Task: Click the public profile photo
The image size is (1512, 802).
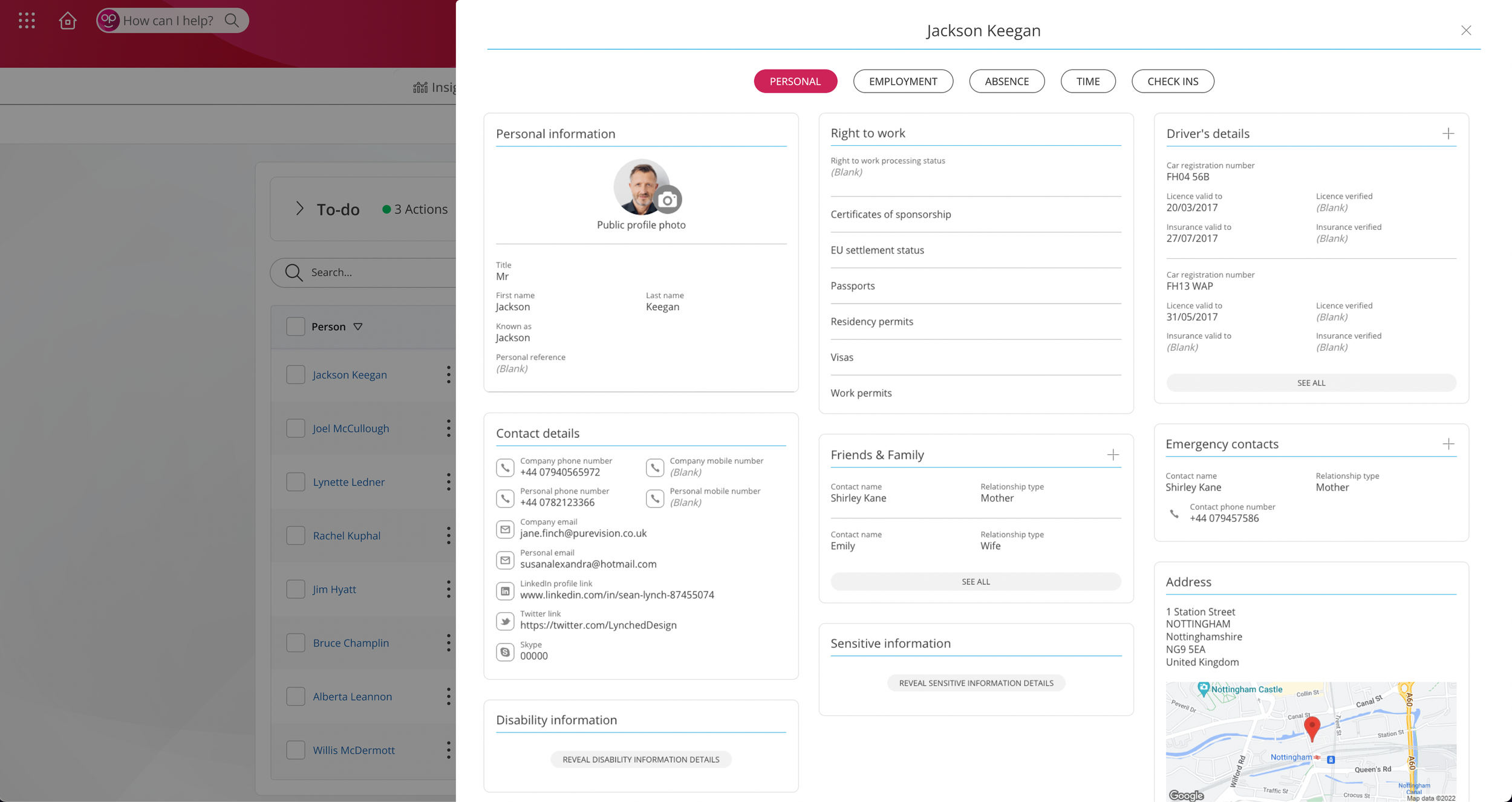Action: [641, 187]
